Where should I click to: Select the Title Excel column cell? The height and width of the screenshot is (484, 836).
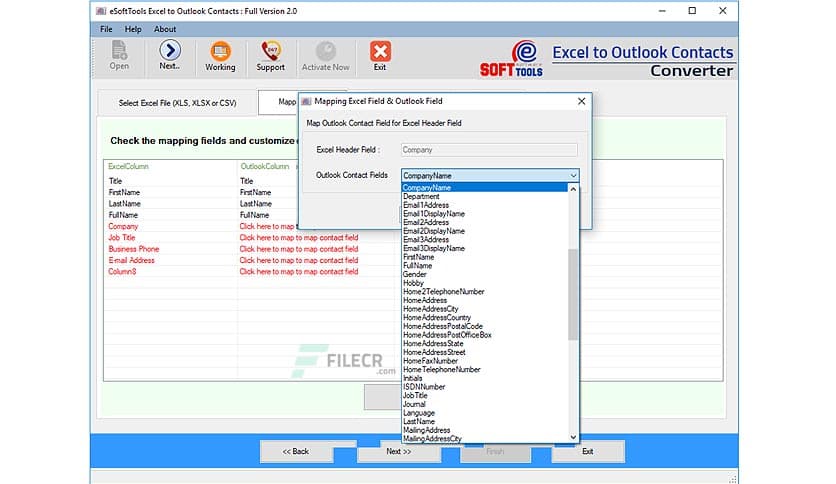115,181
